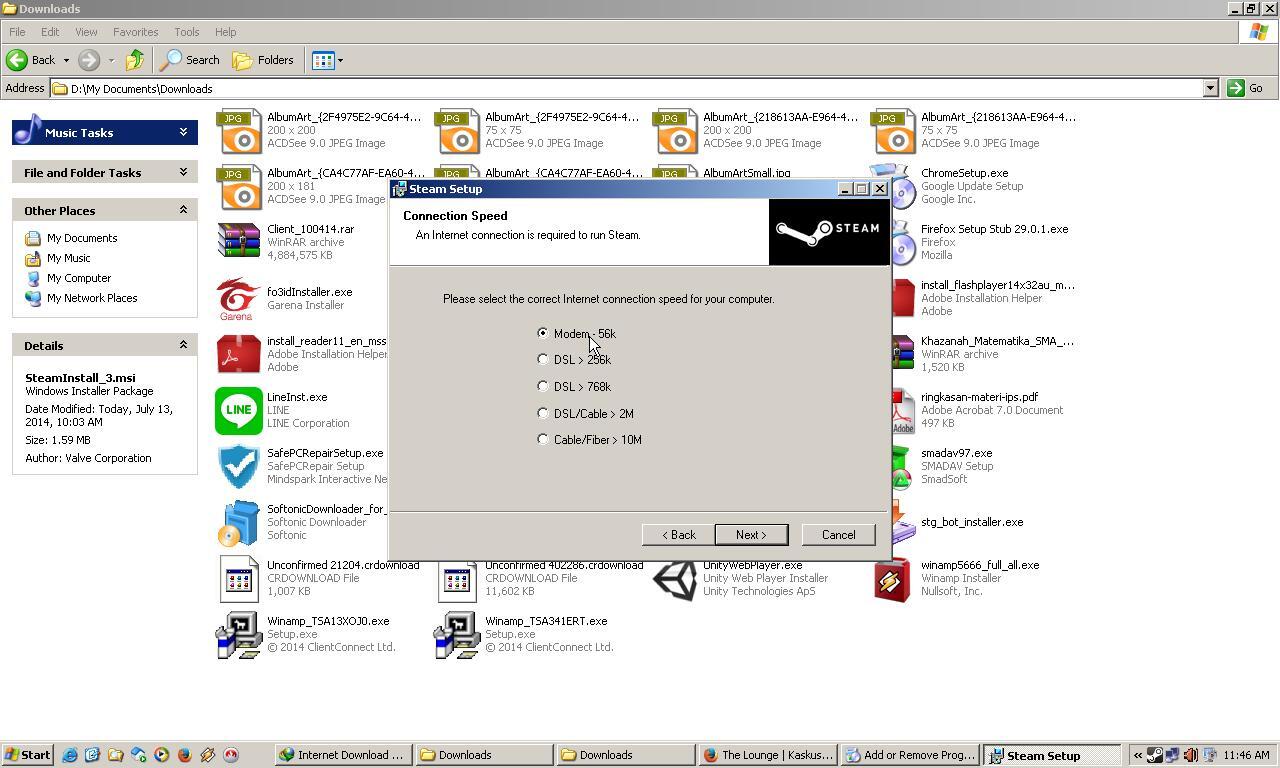Select ringkasan-materi-ips.pdf Adobe icon
Viewport: 1280px width, 768px height.
pos(901,410)
